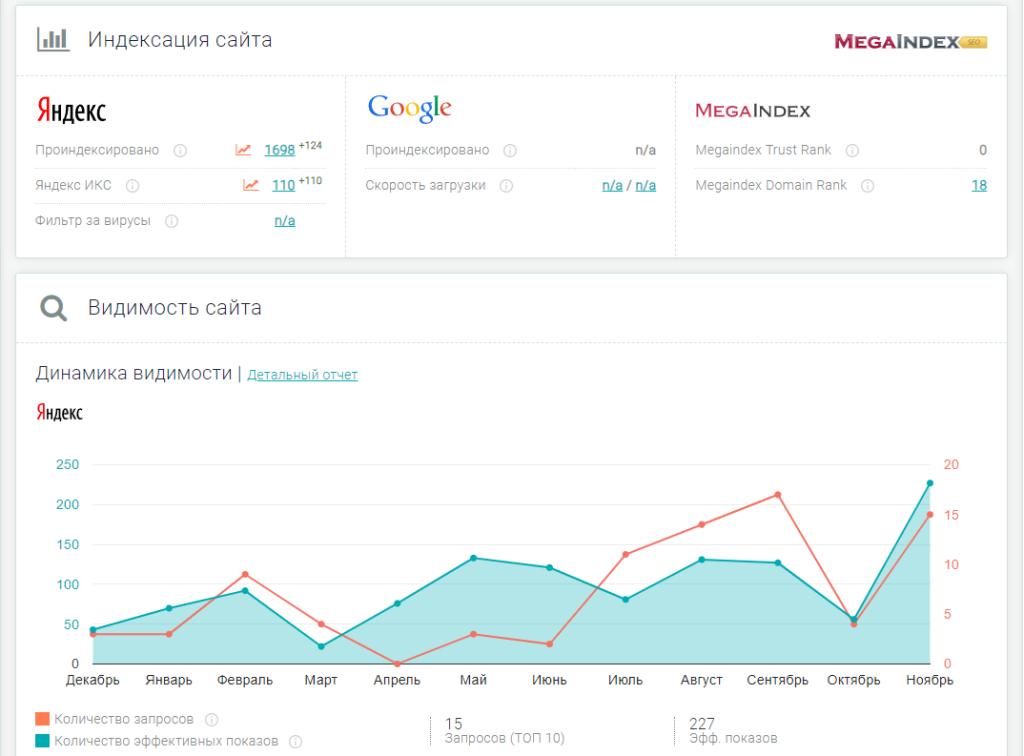The height and width of the screenshot is (756, 1024).
Task: Click the Апрель red data point at zero
Action: [x=397, y=664]
